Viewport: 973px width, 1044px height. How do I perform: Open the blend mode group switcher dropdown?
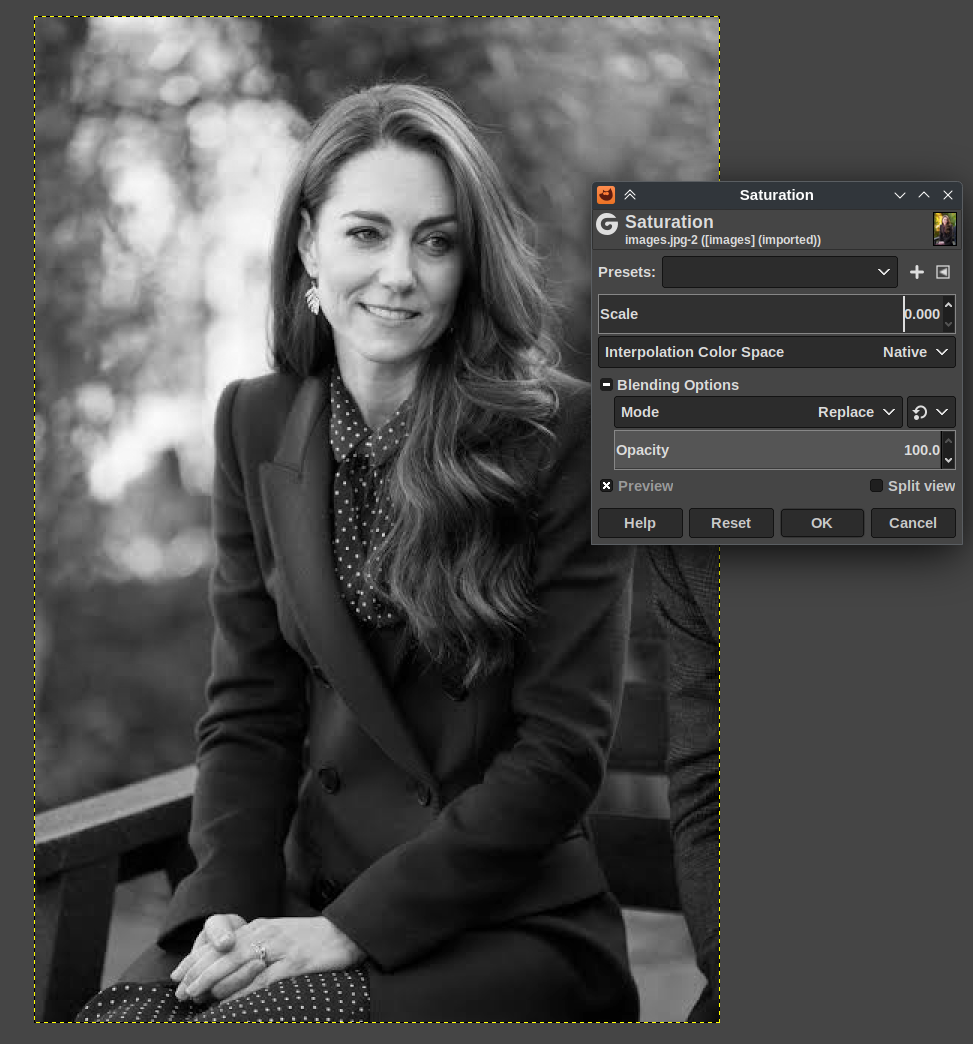930,412
